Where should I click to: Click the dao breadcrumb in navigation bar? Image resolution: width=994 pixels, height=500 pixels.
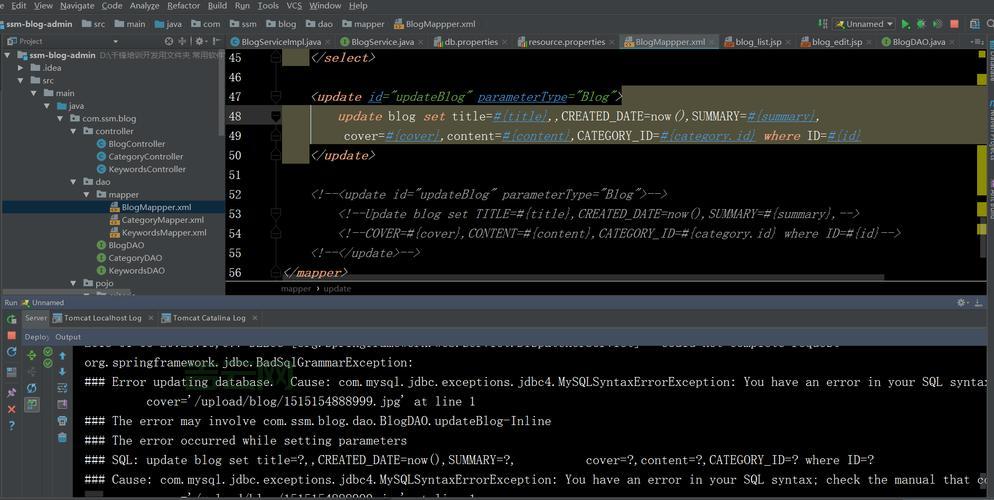tap(320, 24)
